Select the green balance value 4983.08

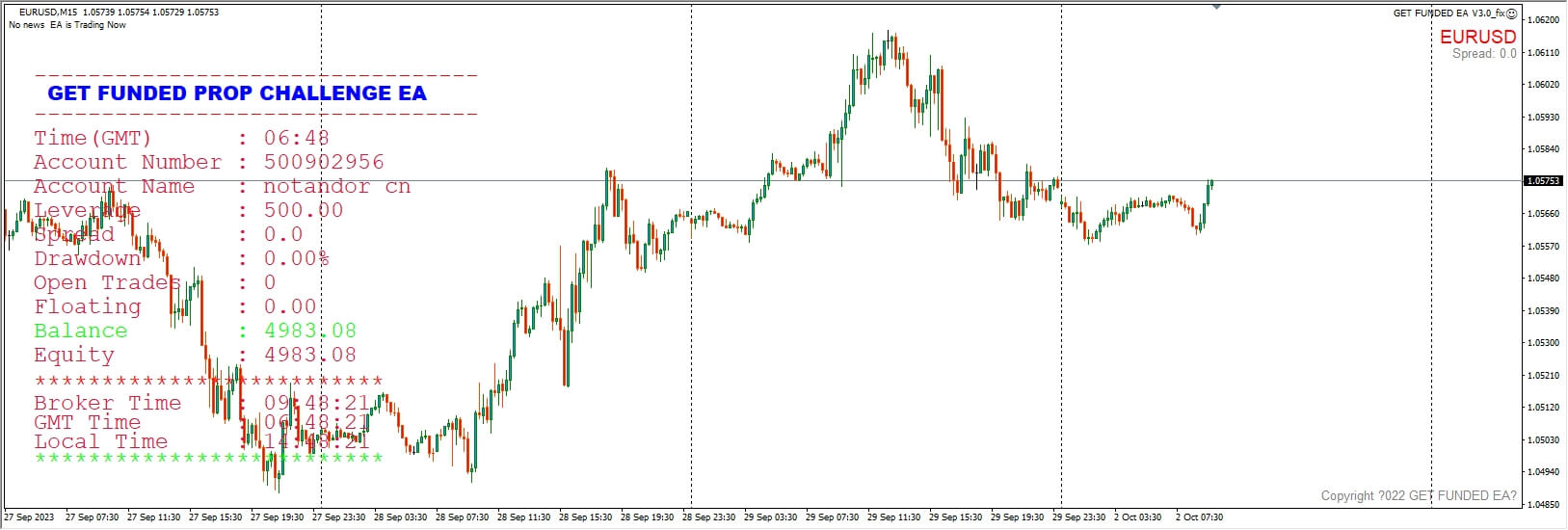[310, 331]
